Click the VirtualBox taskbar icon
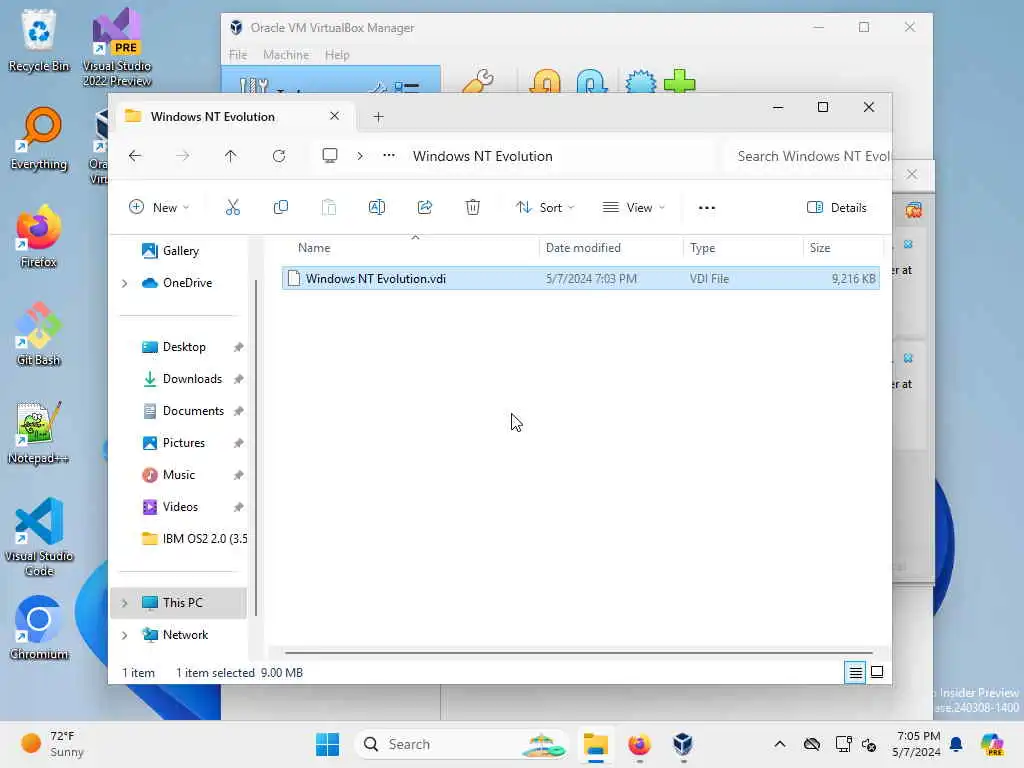Image resolution: width=1024 pixels, height=768 pixels. pyautogui.click(x=682, y=744)
